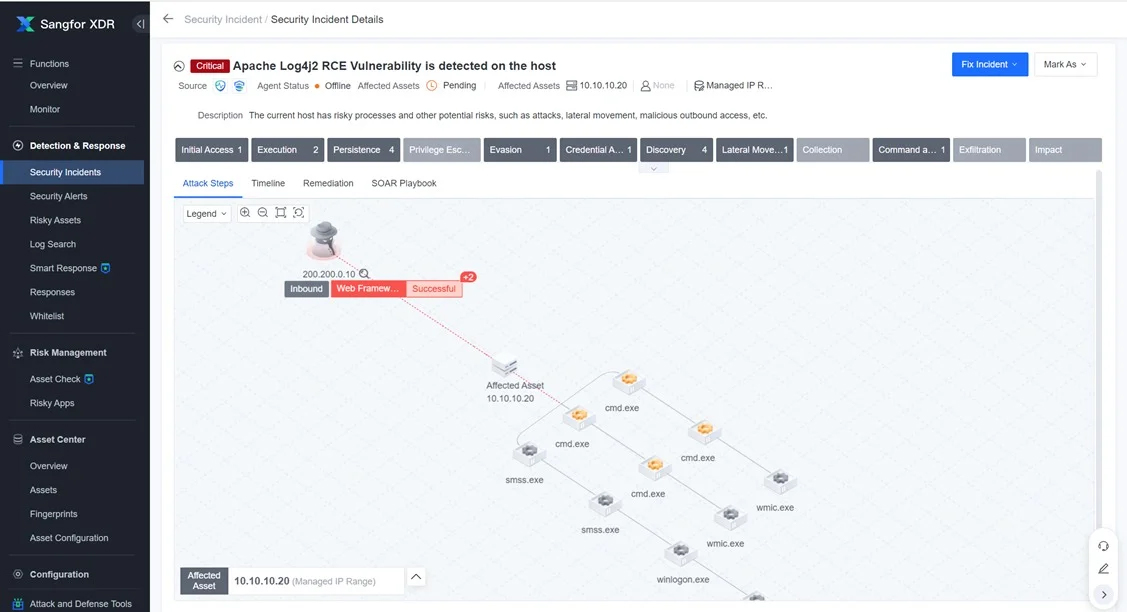Expand the tactics bar chevron
This screenshot has height=612, width=1127.
point(653,169)
